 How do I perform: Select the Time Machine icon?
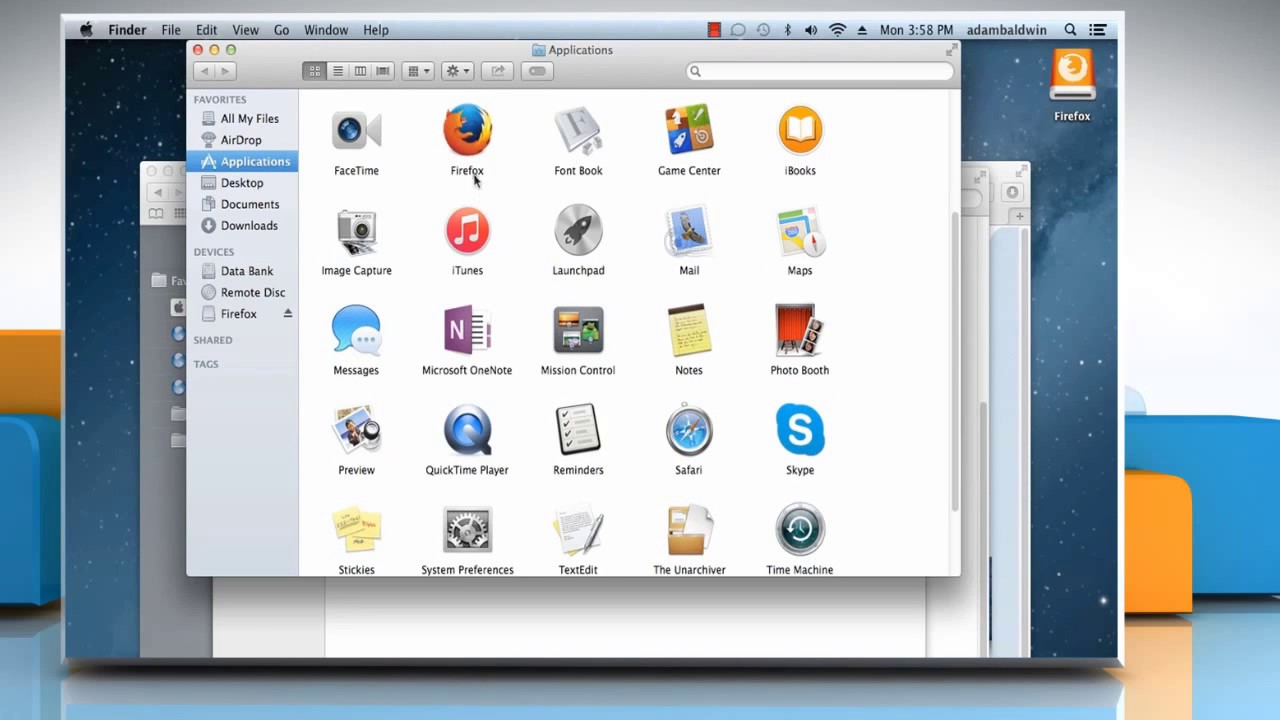pos(800,531)
